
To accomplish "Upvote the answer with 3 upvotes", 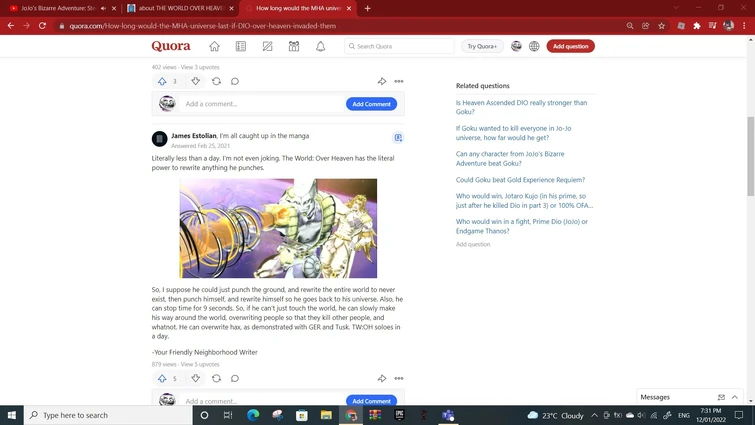I will tap(162, 81).
